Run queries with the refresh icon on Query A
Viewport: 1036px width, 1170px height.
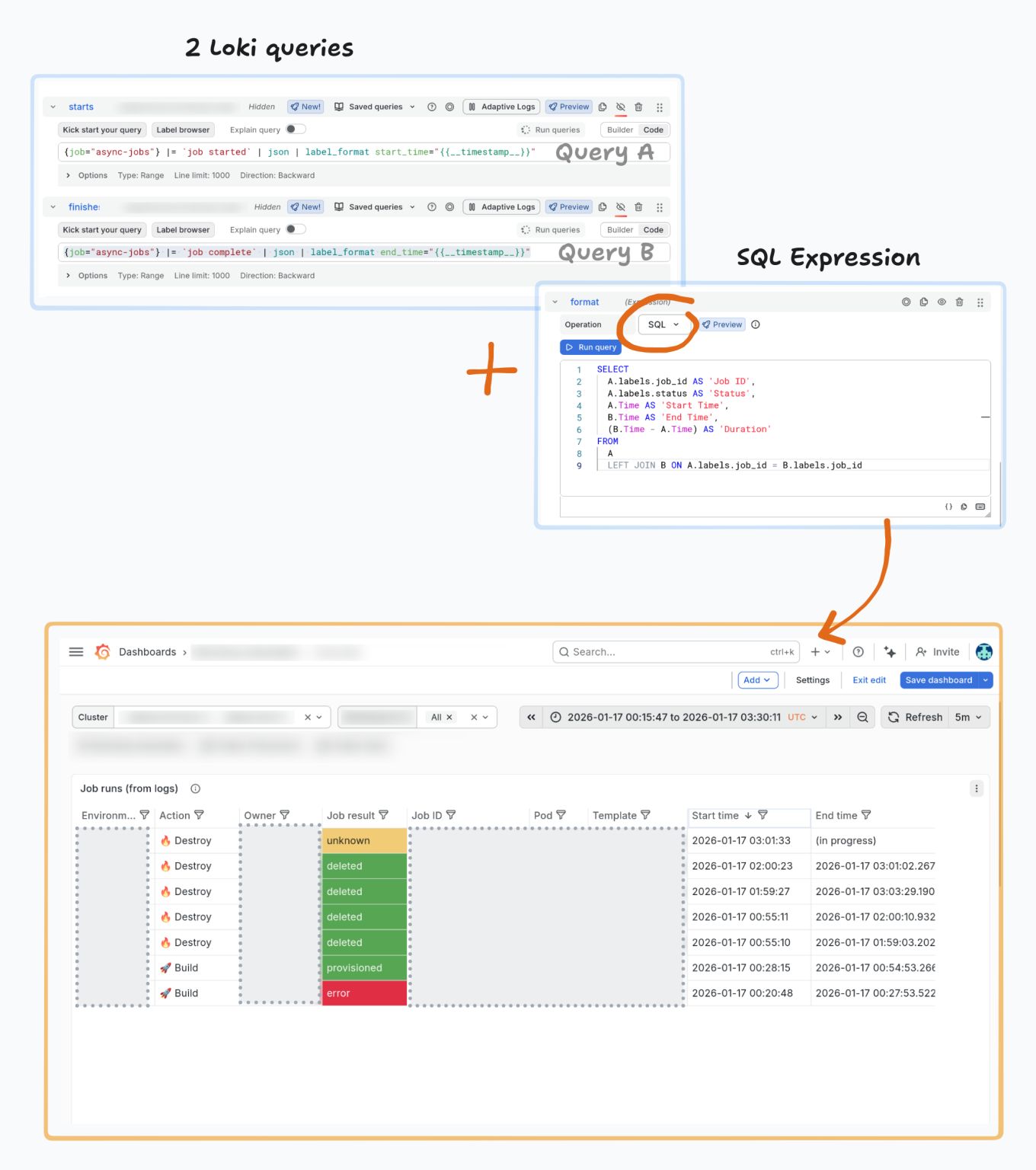pos(526,129)
